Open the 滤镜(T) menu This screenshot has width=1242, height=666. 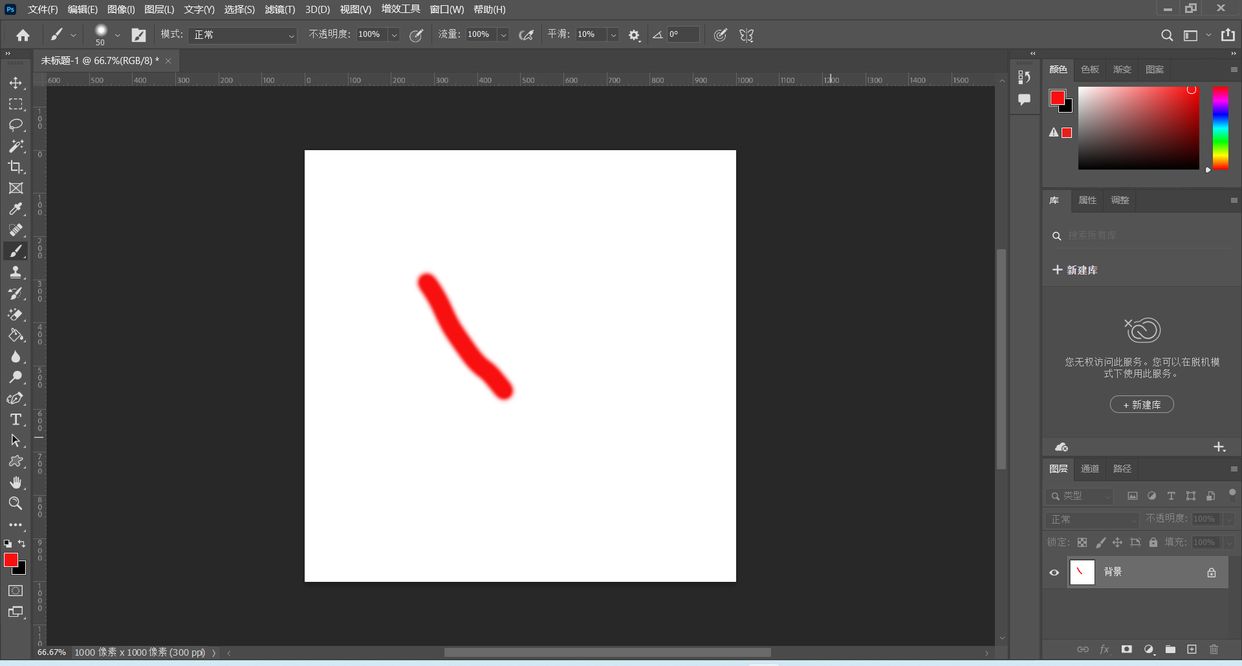pos(280,9)
